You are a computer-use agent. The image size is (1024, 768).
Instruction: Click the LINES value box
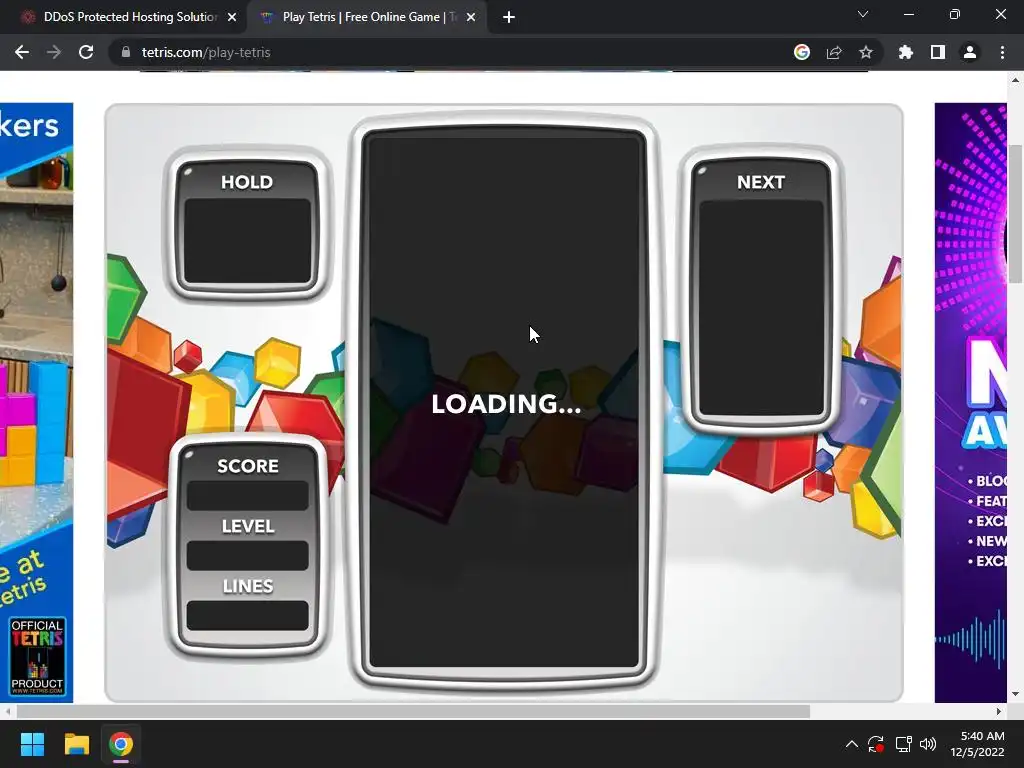(248, 616)
